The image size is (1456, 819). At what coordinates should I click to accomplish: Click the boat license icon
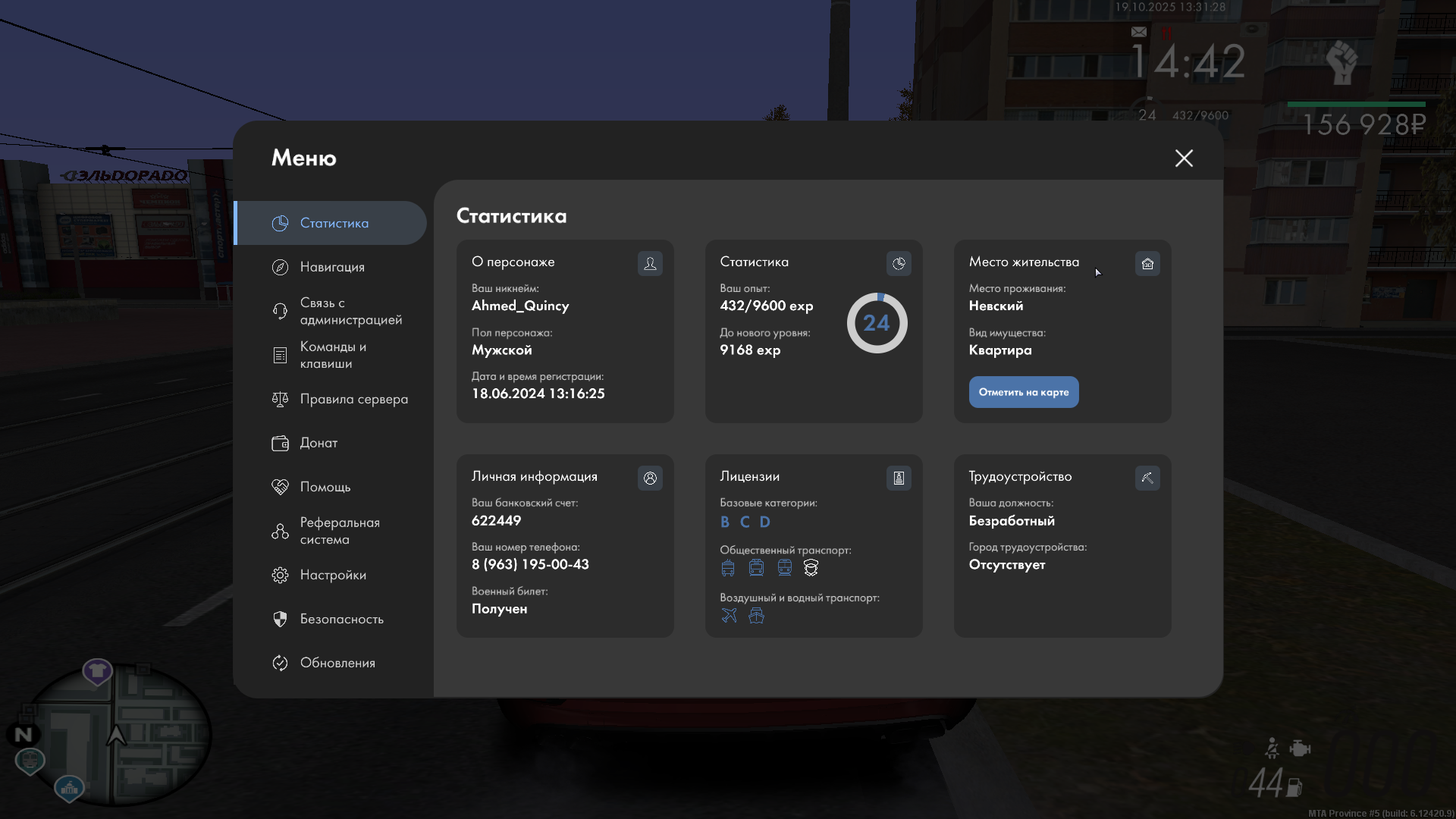756,615
